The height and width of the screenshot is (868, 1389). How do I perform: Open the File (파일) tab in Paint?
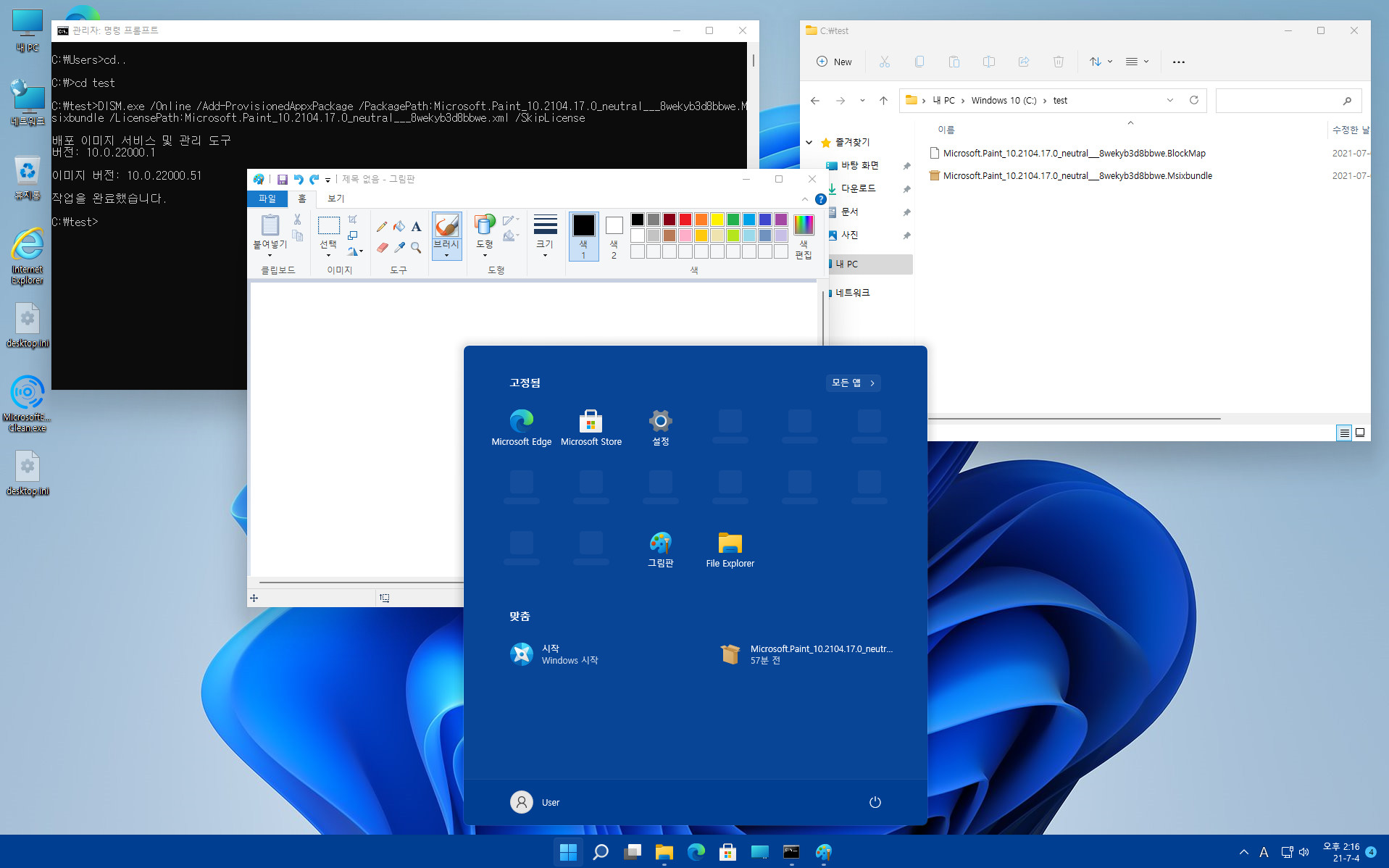pos(267,199)
